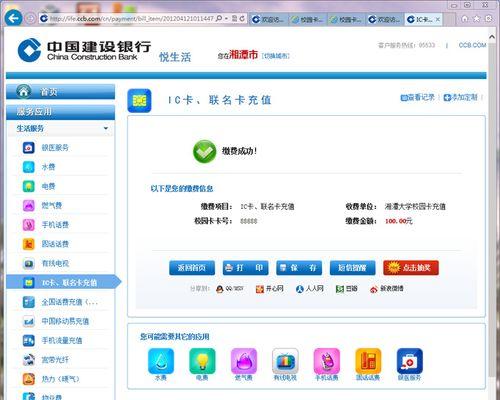Open 有线电视 in the sidebar

pyautogui.click(x=55, y=263)
